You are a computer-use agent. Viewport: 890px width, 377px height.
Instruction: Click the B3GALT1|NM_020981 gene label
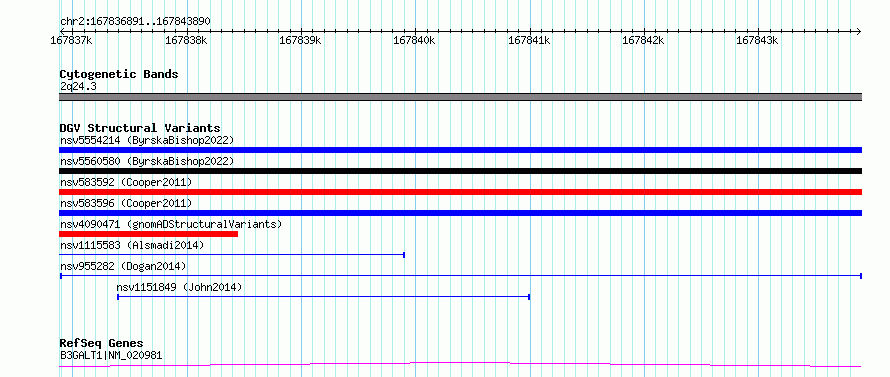pos(111,355)
